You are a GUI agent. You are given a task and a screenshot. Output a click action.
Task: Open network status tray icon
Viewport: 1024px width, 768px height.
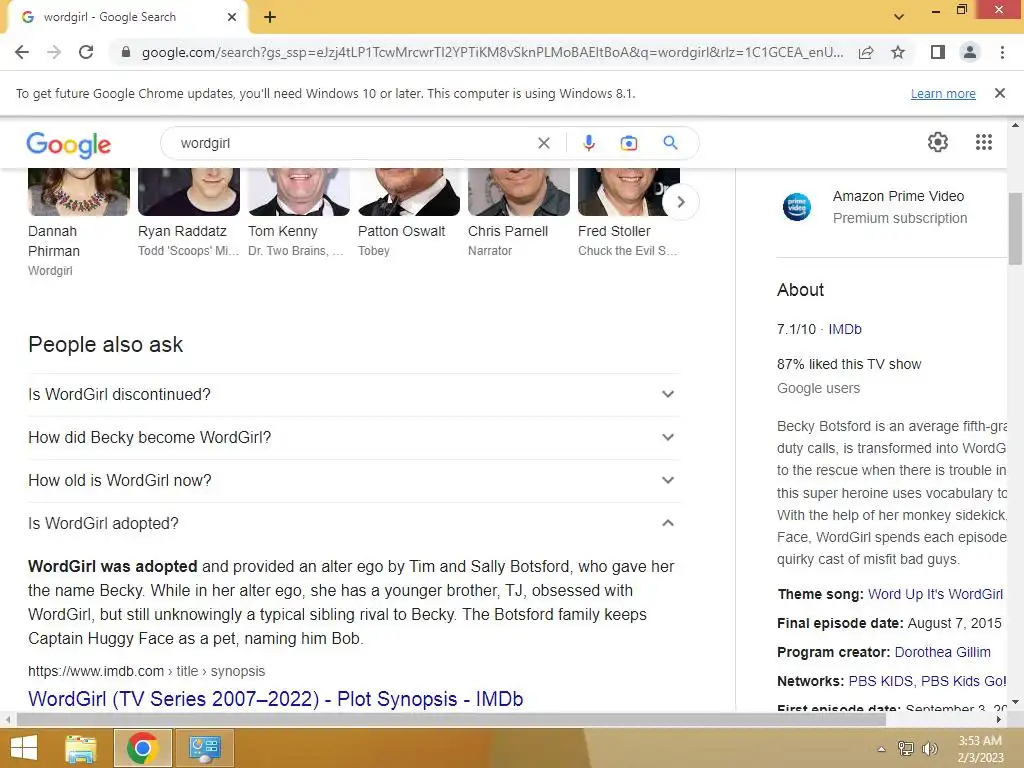point(906,749)
